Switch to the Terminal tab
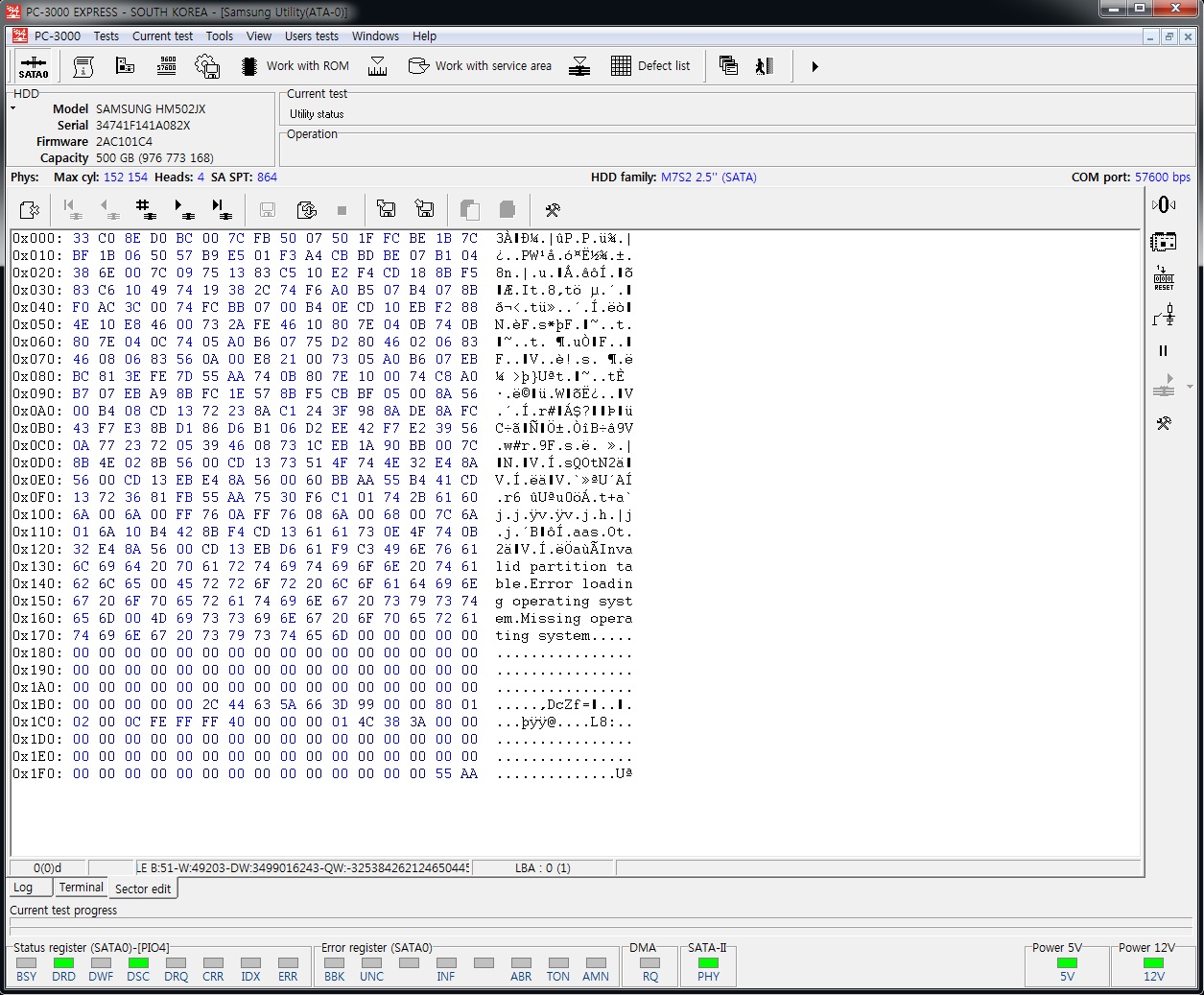Image resolution: width=1204 pixels, height=995 pixels. [x=81, y=888]
